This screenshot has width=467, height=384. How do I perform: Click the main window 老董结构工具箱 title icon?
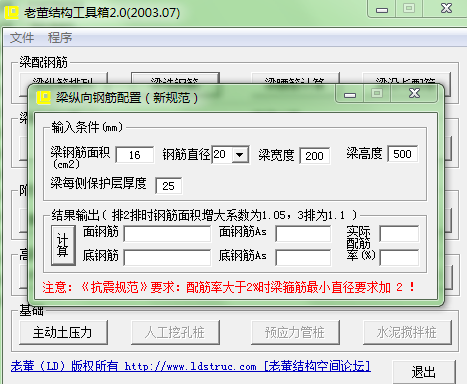pyautogui.click(x=11, y=12)
